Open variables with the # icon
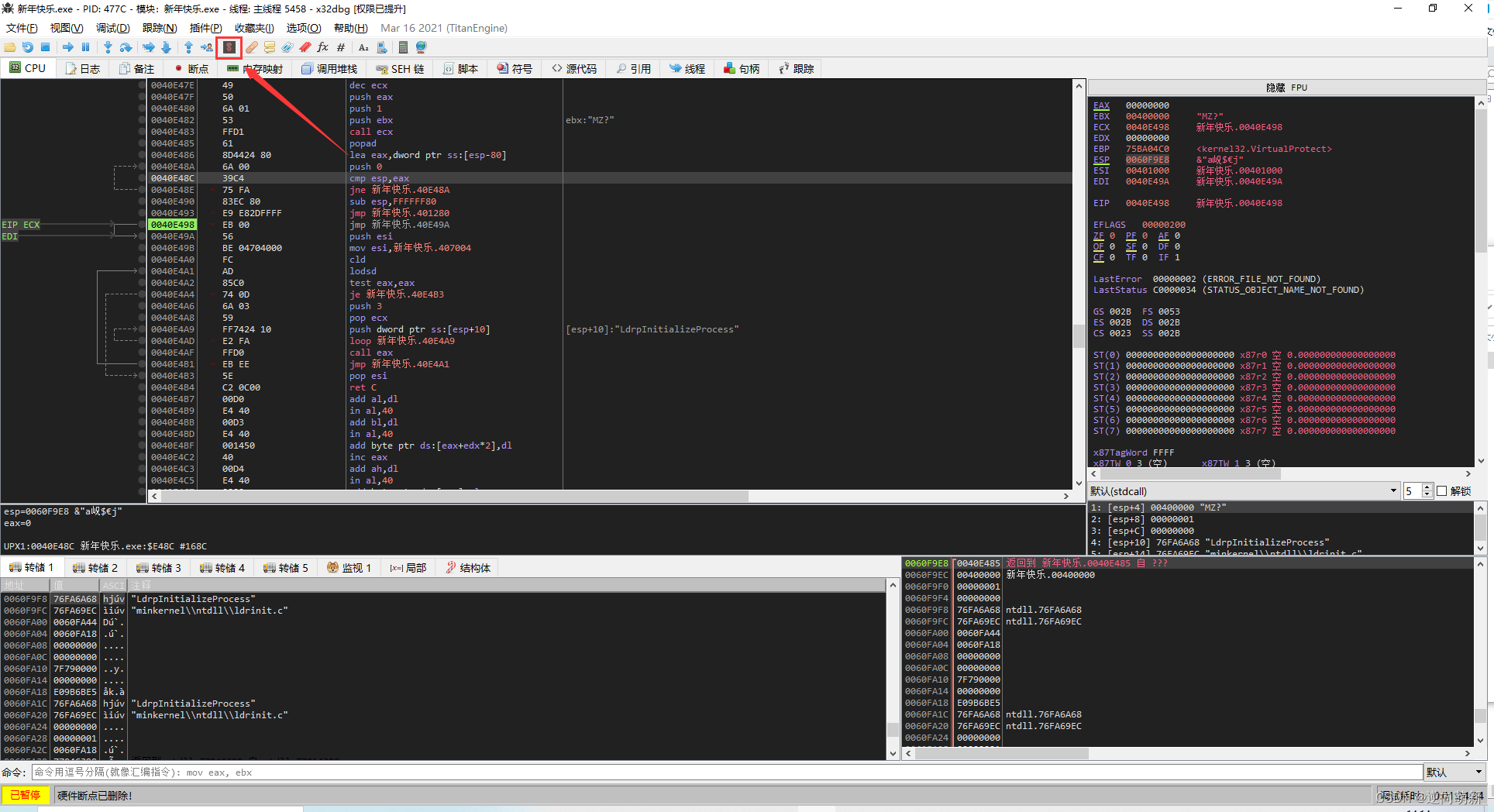The height and width of the screenshot is (812, 1494). pyautogui.click(x=341, y=47)
